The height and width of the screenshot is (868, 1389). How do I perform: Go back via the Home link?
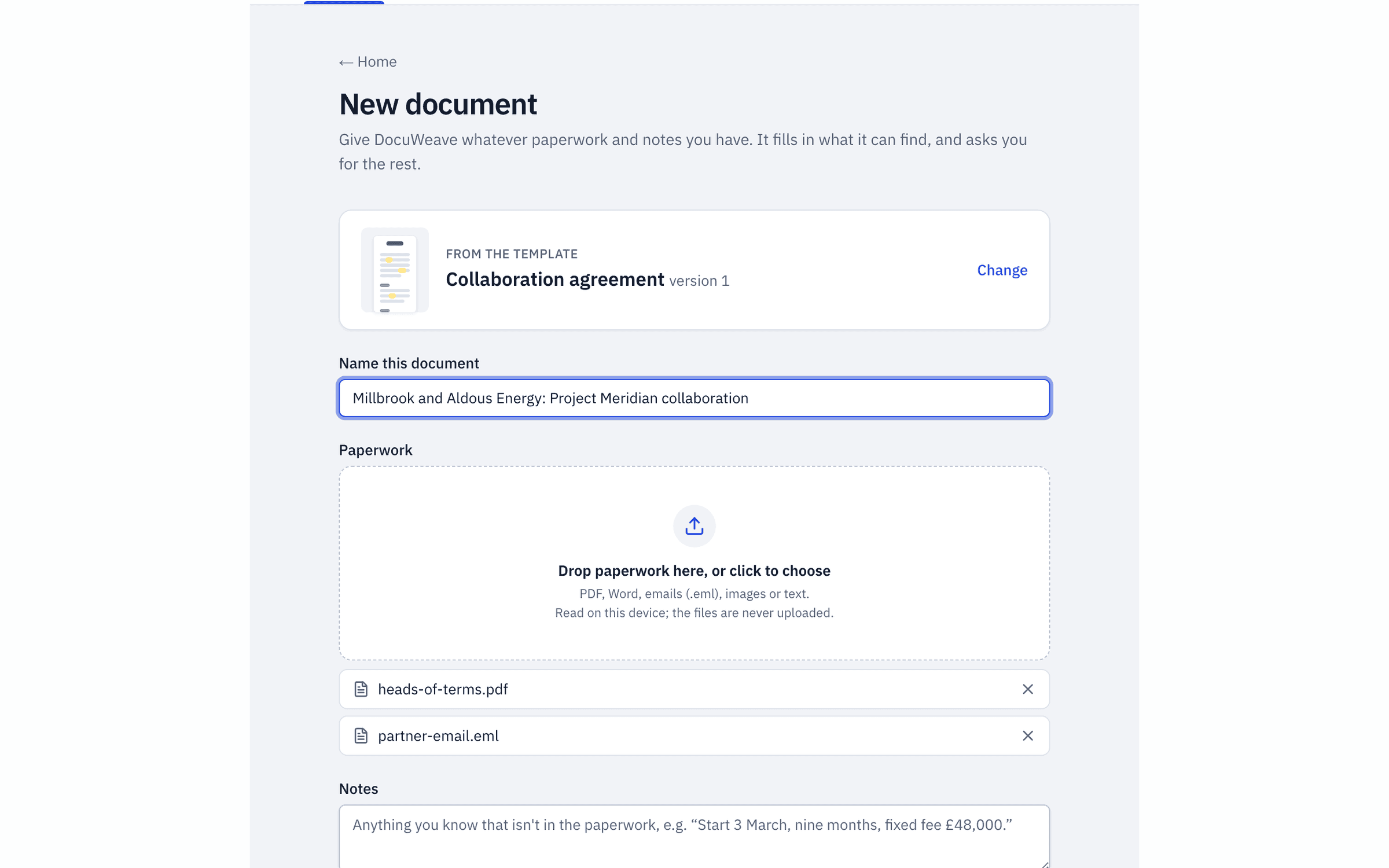pyautogui.click(x=368, y=62)
